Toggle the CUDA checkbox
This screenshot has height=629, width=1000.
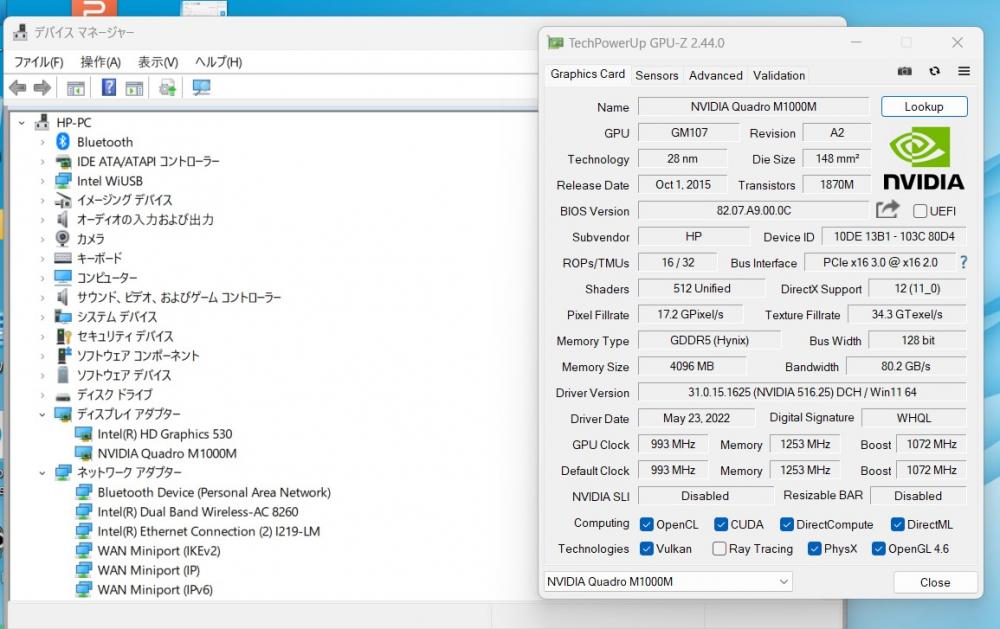coord(721,524)
